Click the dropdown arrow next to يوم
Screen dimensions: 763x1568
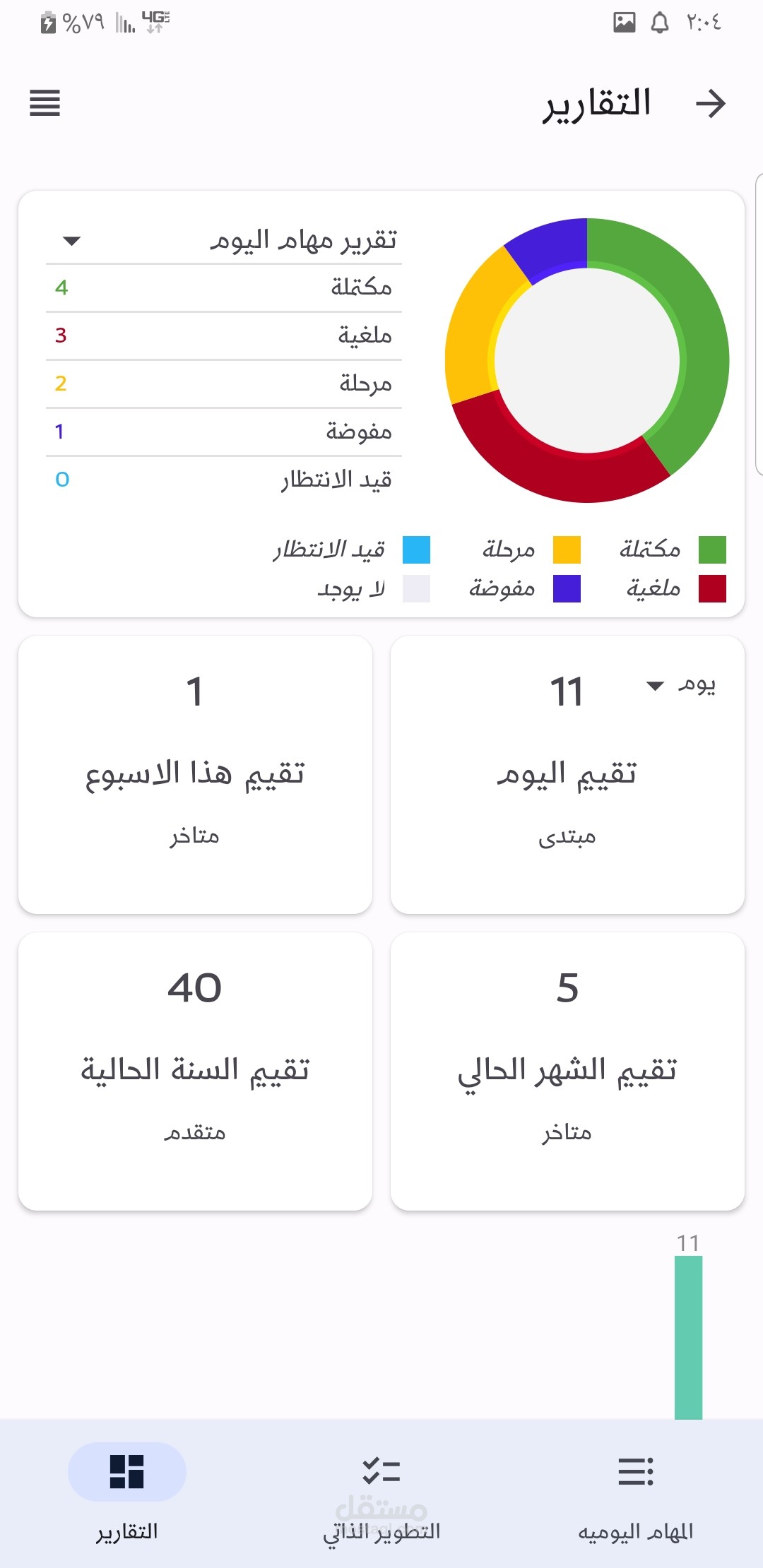tap(655, 686)
